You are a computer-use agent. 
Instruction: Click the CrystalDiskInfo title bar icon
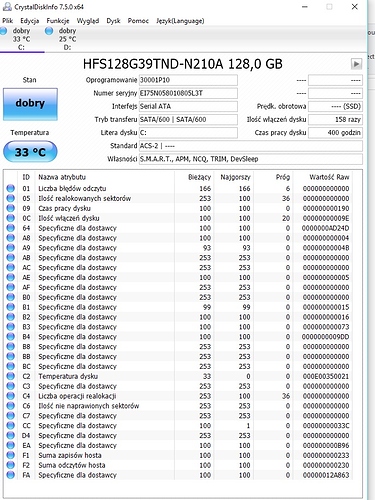pos(7,6)
